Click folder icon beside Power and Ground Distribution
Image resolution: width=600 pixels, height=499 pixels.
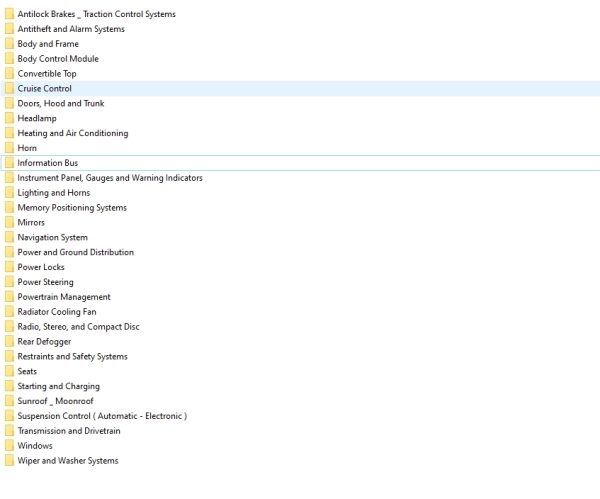pyautogui.click(x=10, y=253)
